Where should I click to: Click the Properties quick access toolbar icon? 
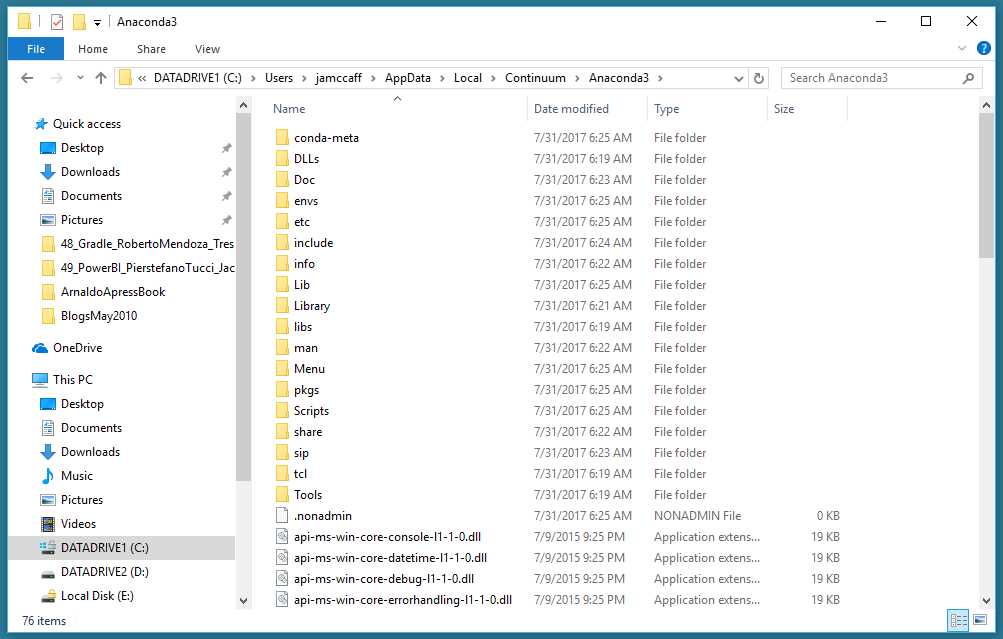click(x=57, y=22)
